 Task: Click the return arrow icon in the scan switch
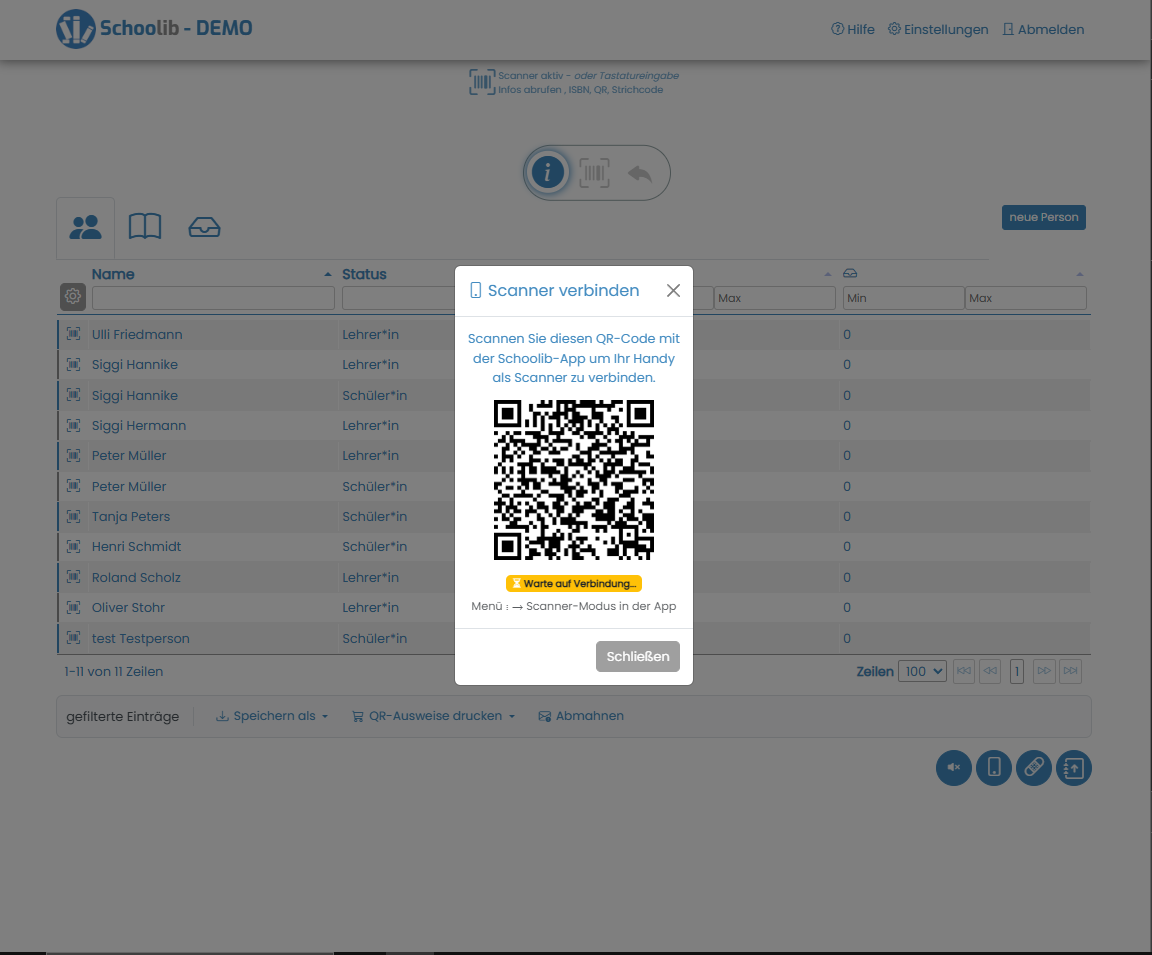click(x=641, y=172)
